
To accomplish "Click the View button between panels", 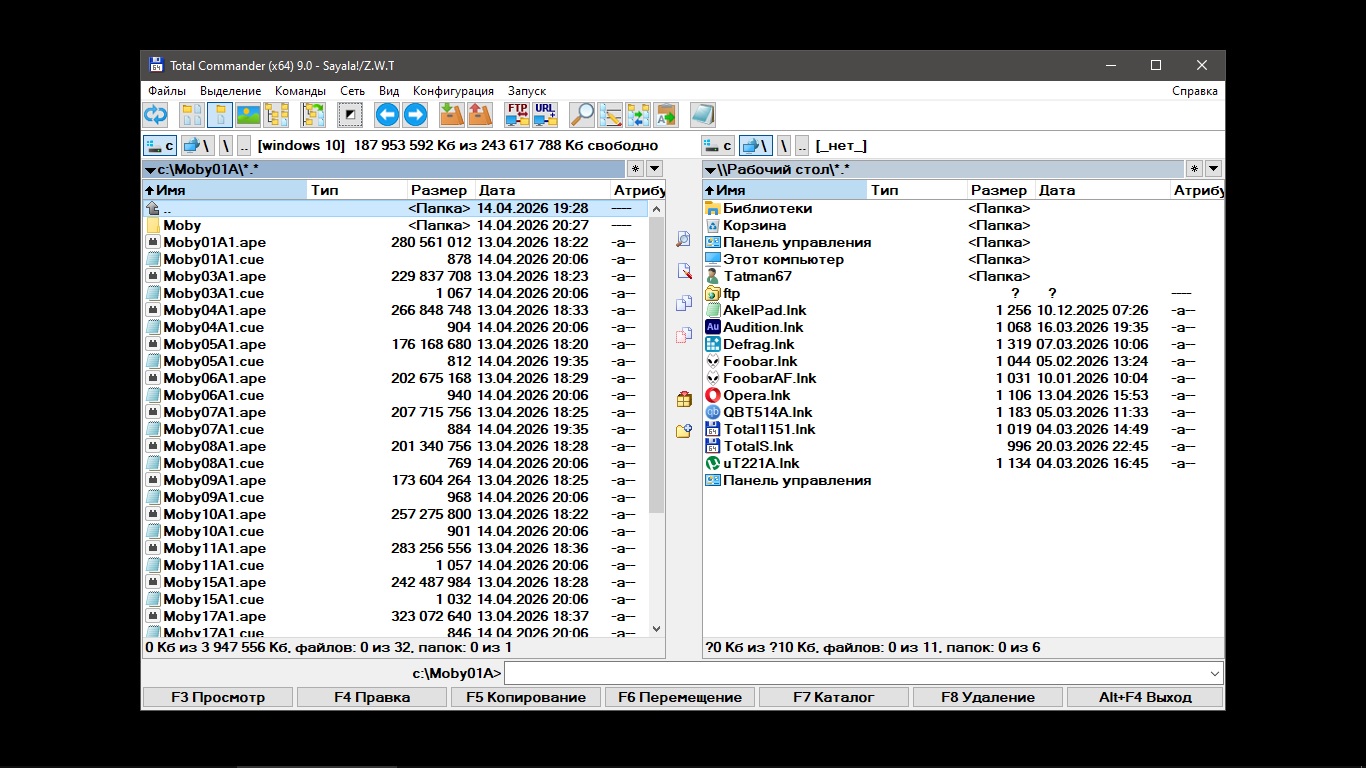I will click(x=684, y=239).
